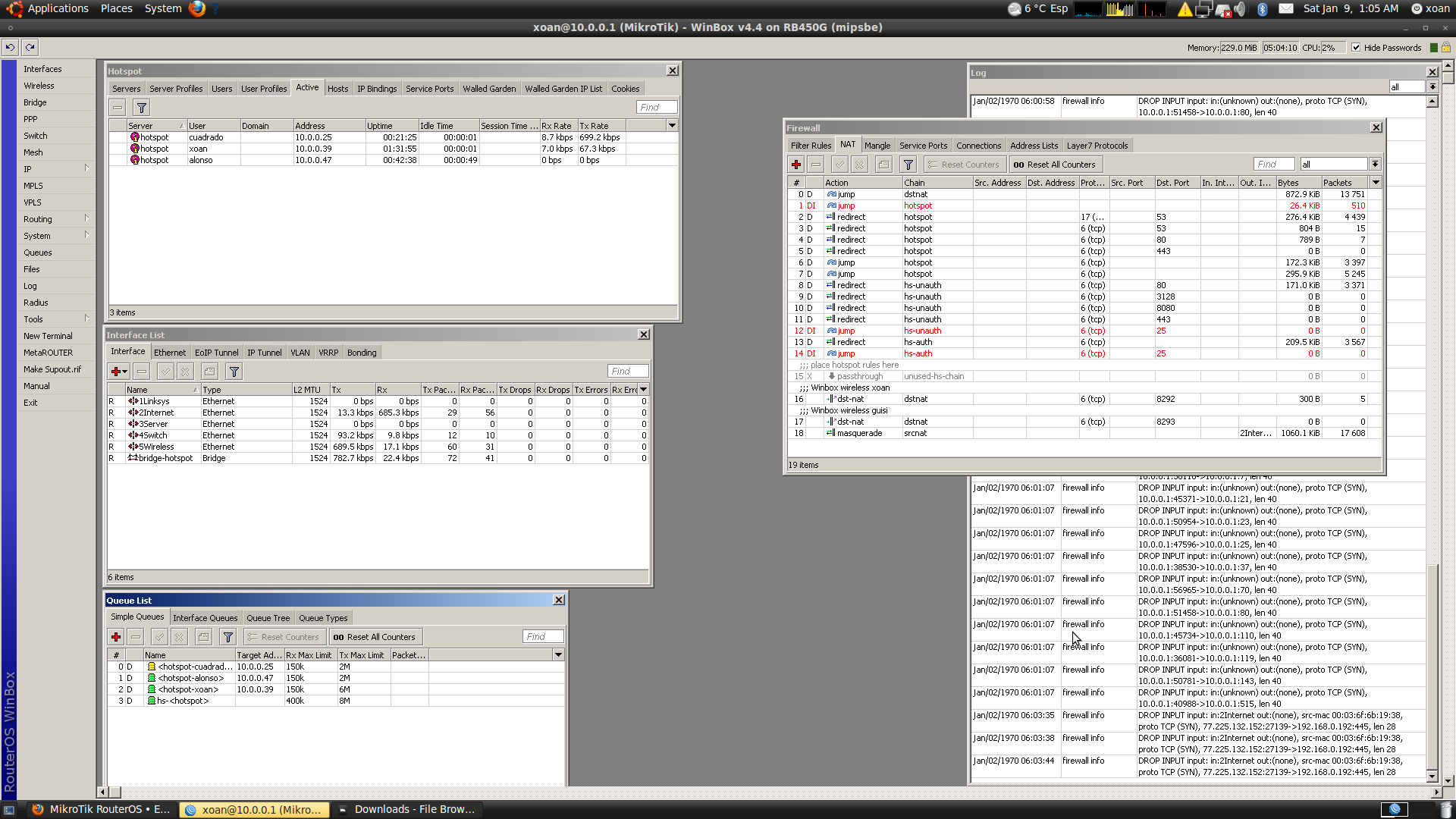This screenshot has width=1456, height=819.
Task: Click the enable checkmark icon in Interface List
Action: coord(165,372)
